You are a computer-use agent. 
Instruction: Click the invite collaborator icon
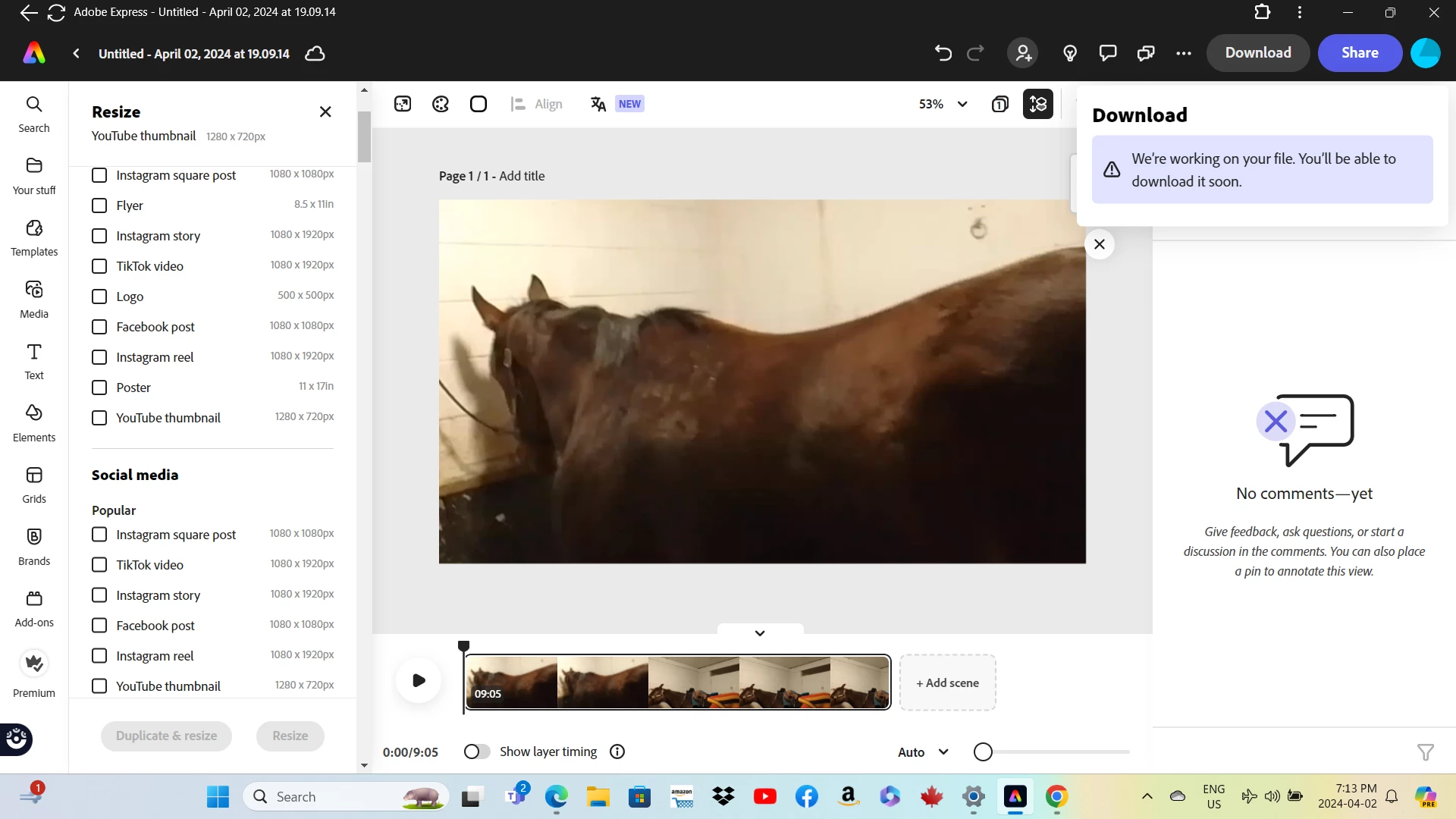pyautogui.click(x=1023, y=53)
